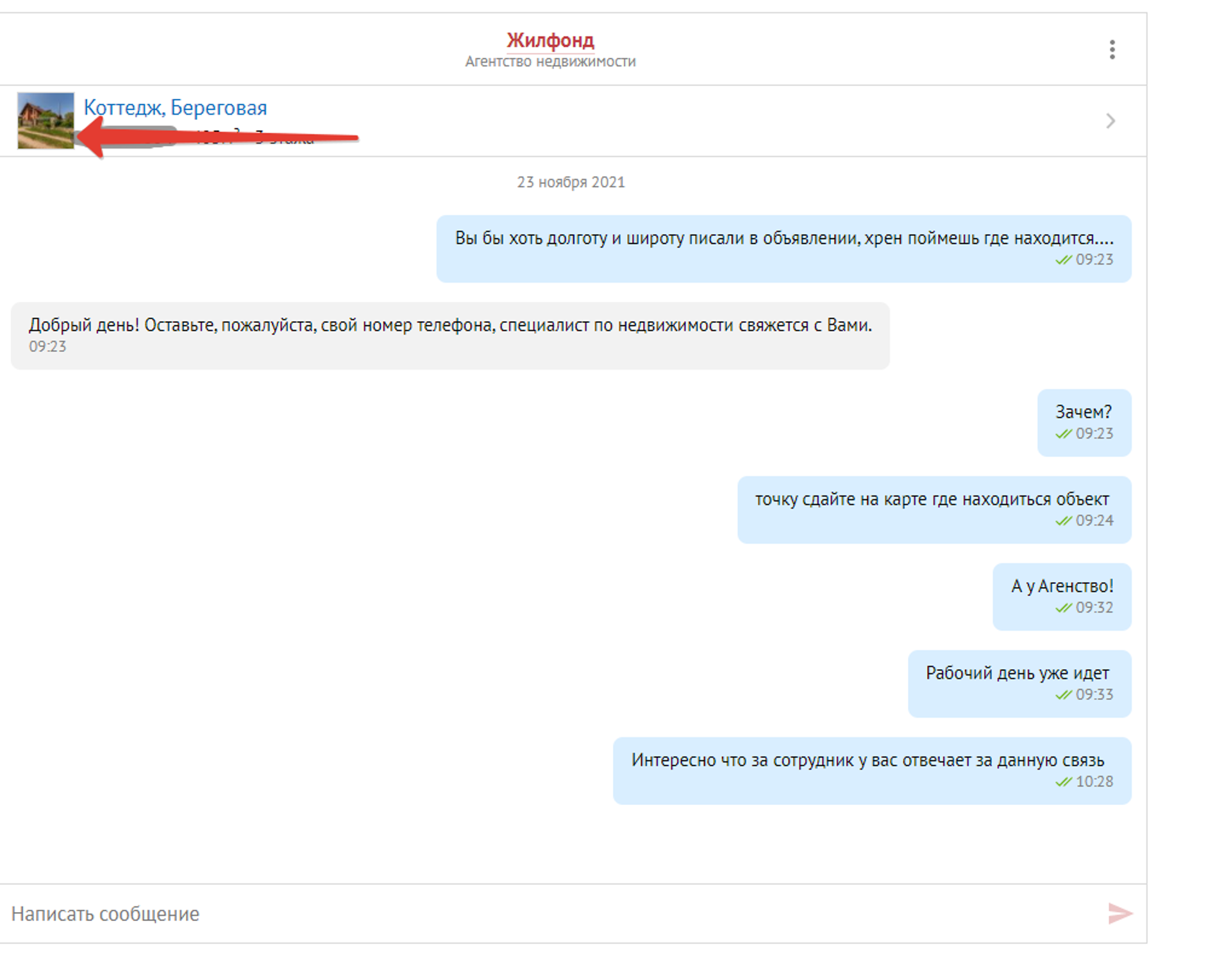Click the Агентство недвижимости subtitle
This screenshot has height=980, width=1231.
(x=550, y=62)
